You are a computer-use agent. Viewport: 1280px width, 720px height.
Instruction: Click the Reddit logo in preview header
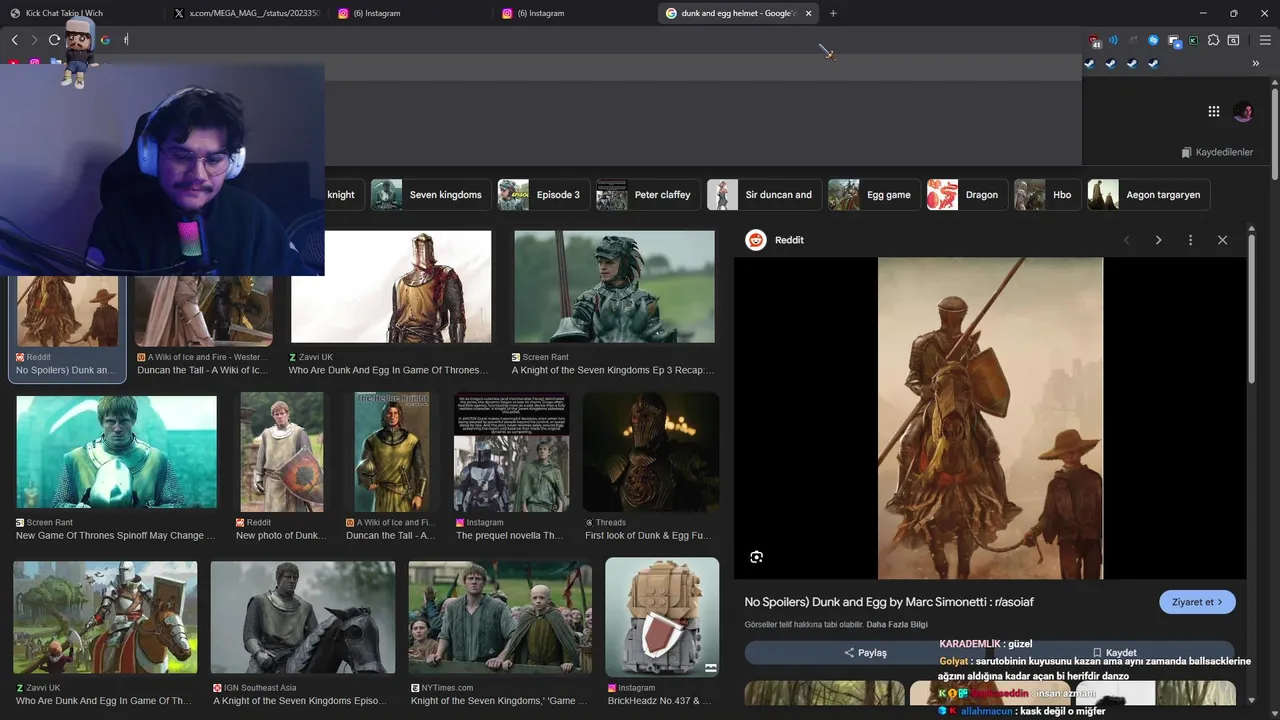click(756, 240)
